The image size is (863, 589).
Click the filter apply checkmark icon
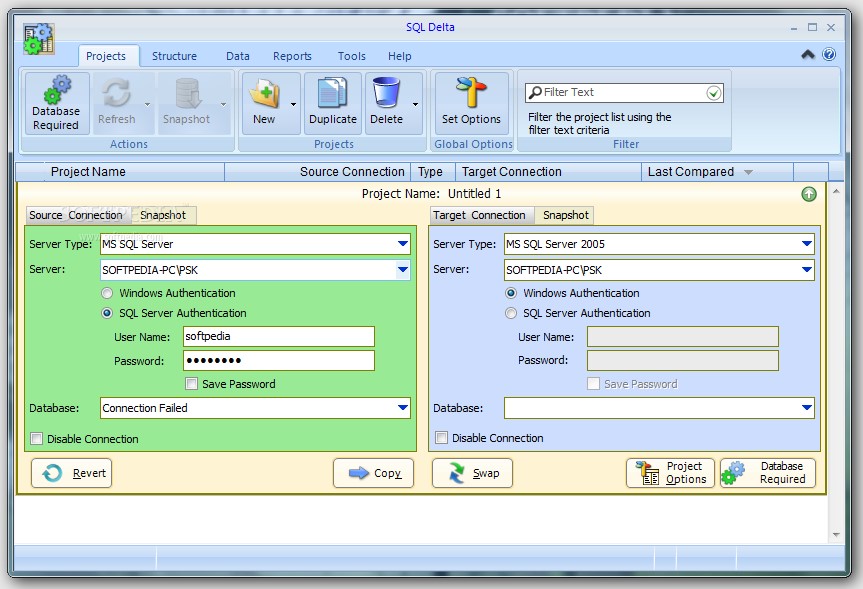pyautogui.click(x=714, y=93)
